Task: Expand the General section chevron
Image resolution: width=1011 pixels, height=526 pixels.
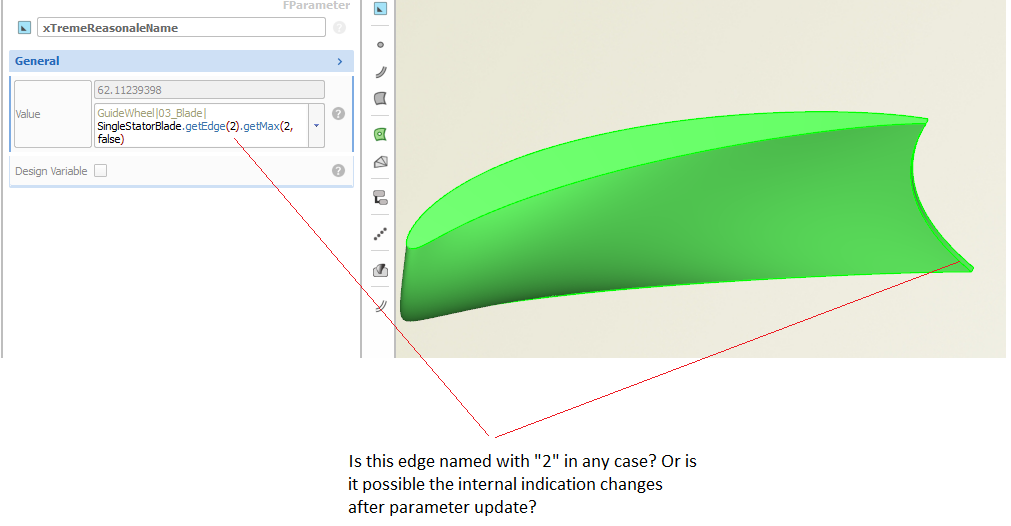Action: pyautogui.click(x=340, y=61)
